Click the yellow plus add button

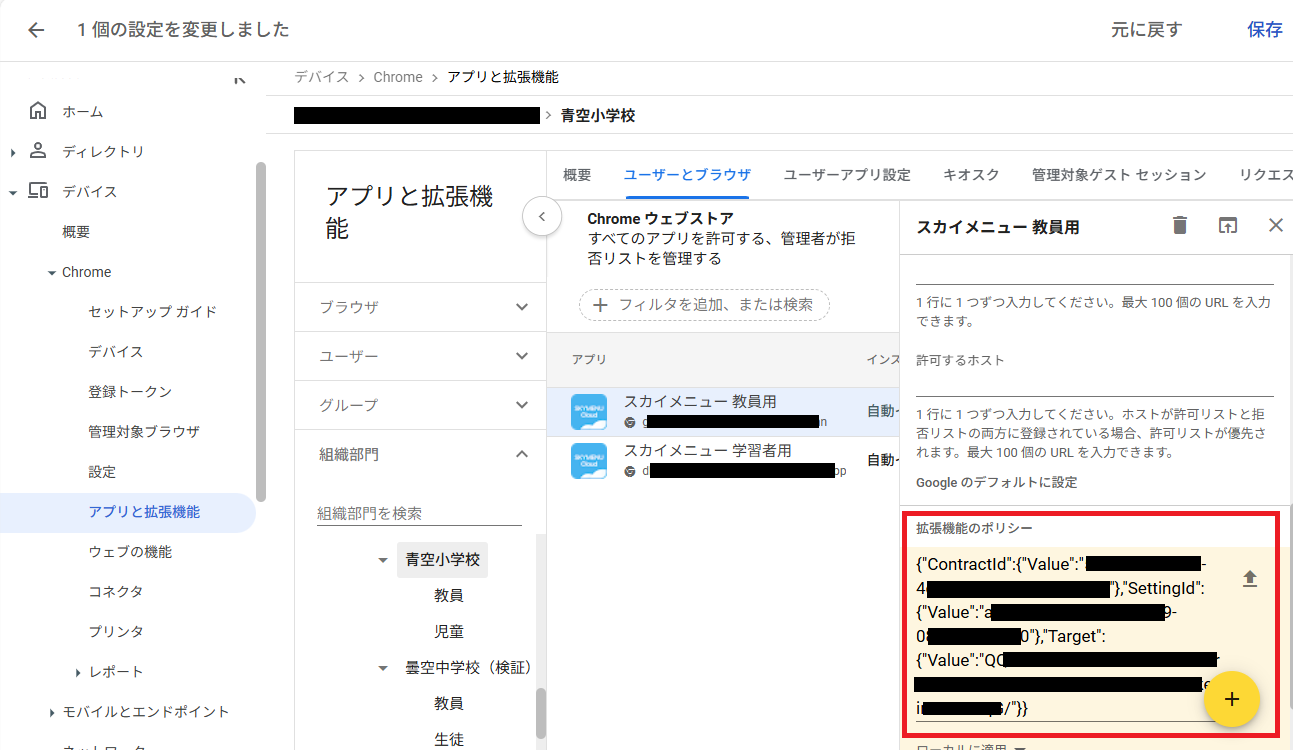pyautogui.click(x=1232, y=699)
